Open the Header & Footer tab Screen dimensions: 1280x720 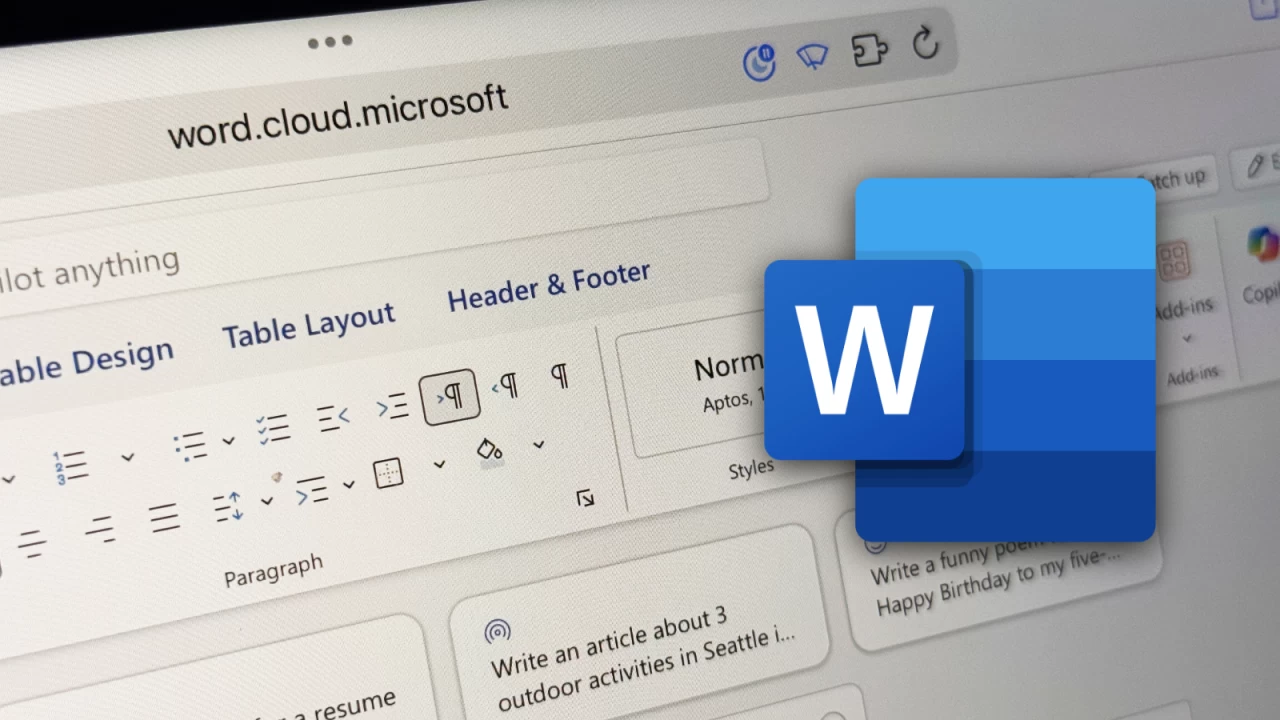click(x=549, y=287)
